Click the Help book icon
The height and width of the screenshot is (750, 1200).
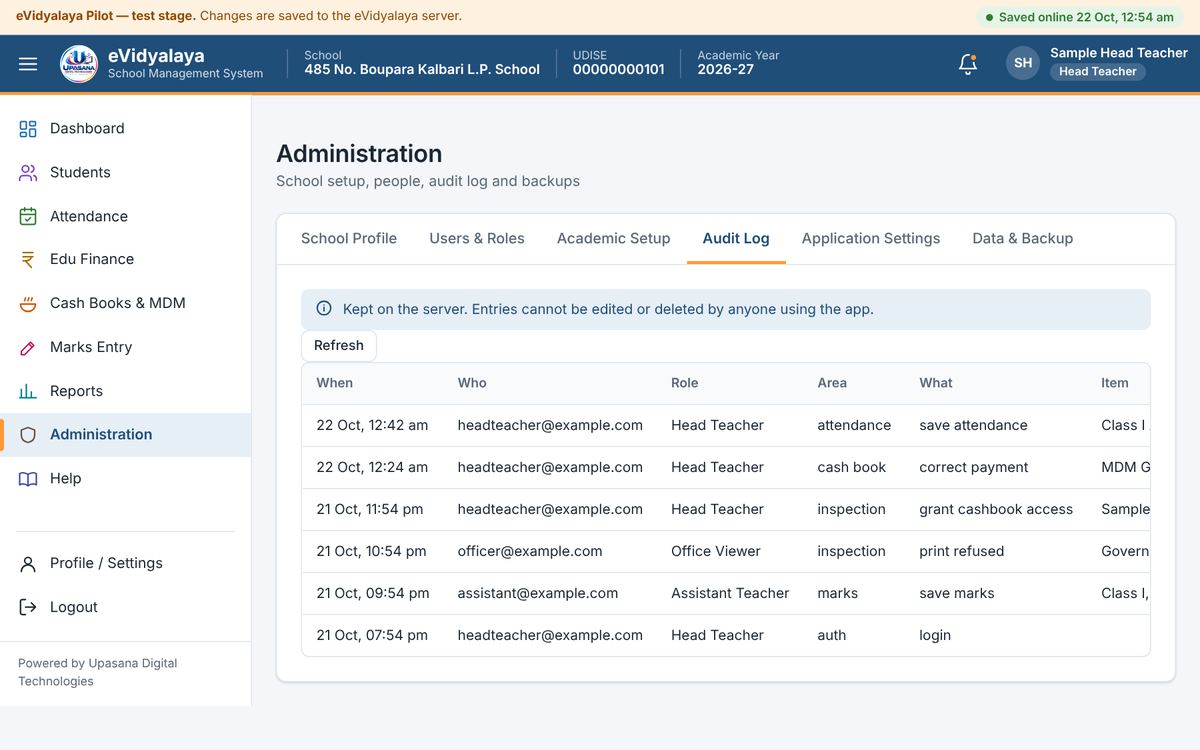coord(28,479)
